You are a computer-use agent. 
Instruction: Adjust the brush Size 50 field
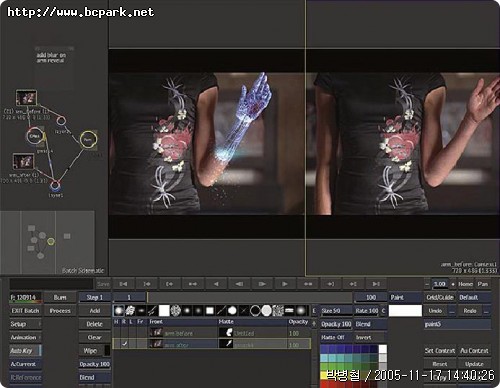pyautogui.click(x=336, y=311)
